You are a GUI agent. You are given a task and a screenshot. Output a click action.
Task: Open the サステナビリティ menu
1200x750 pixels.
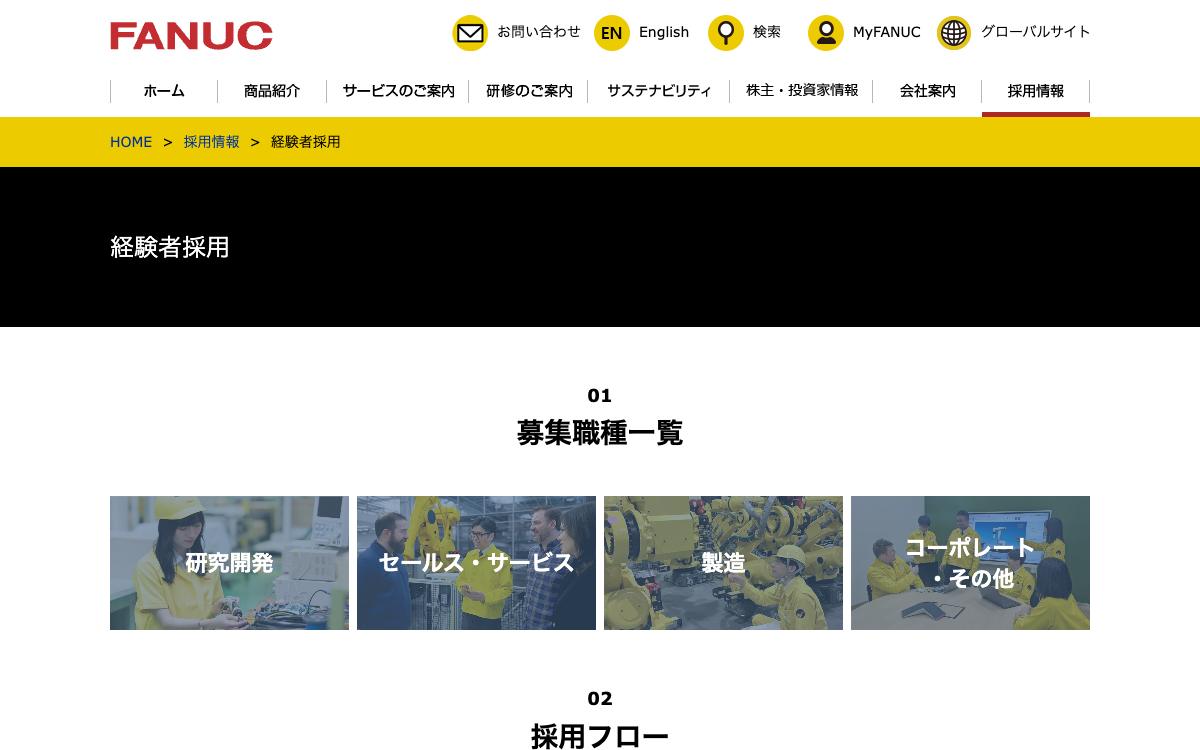pos(659,91)
